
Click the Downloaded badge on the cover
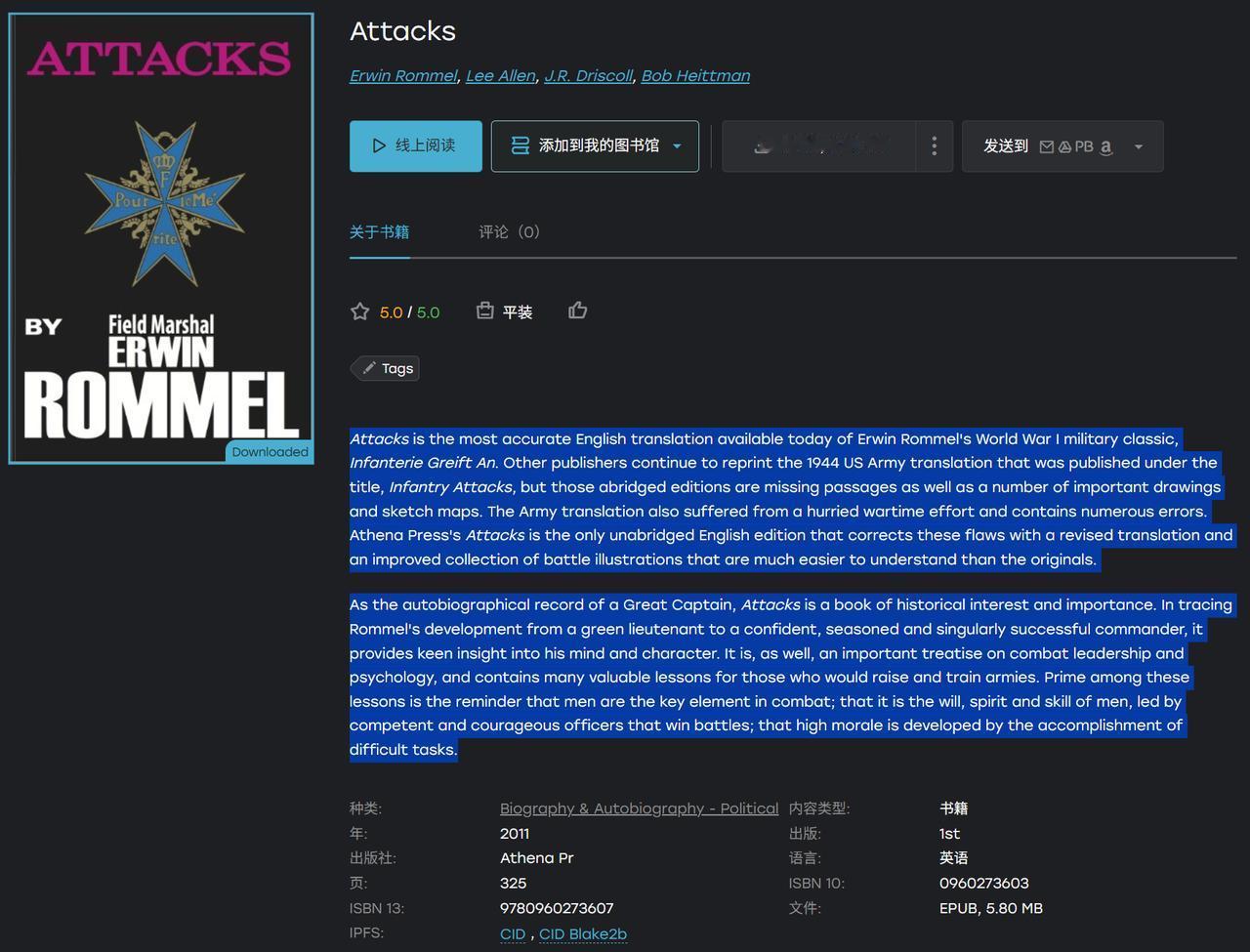pos(270,452)
